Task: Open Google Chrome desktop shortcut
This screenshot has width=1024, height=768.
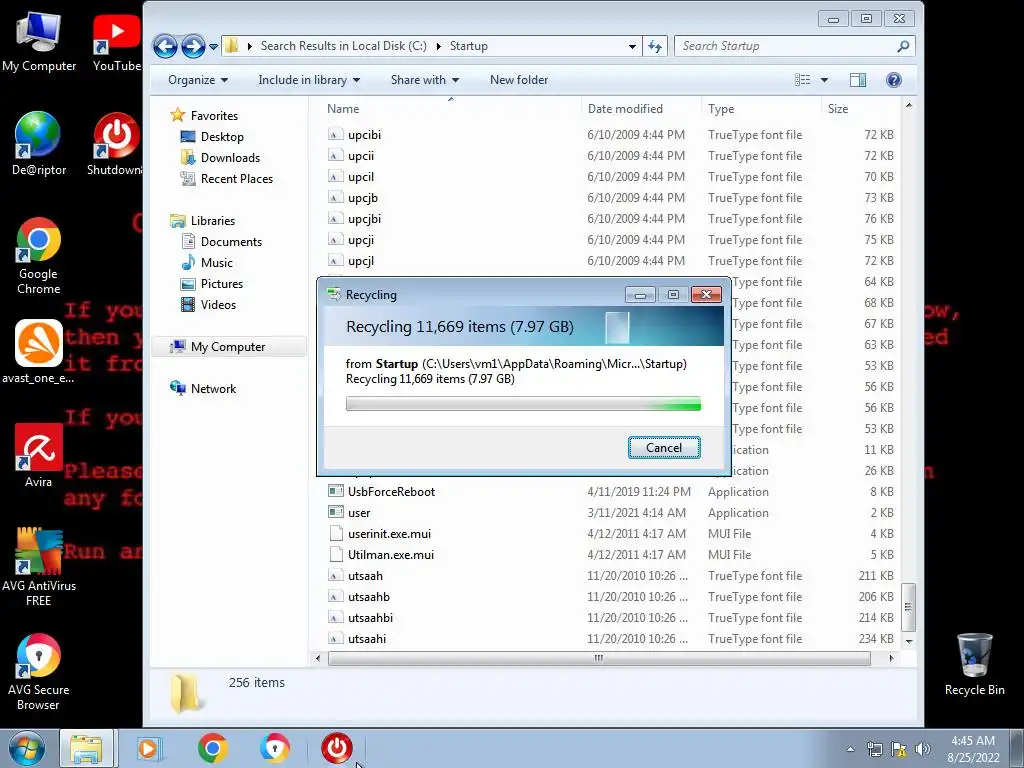Action: pyautogui.click(x=39, y=255)
